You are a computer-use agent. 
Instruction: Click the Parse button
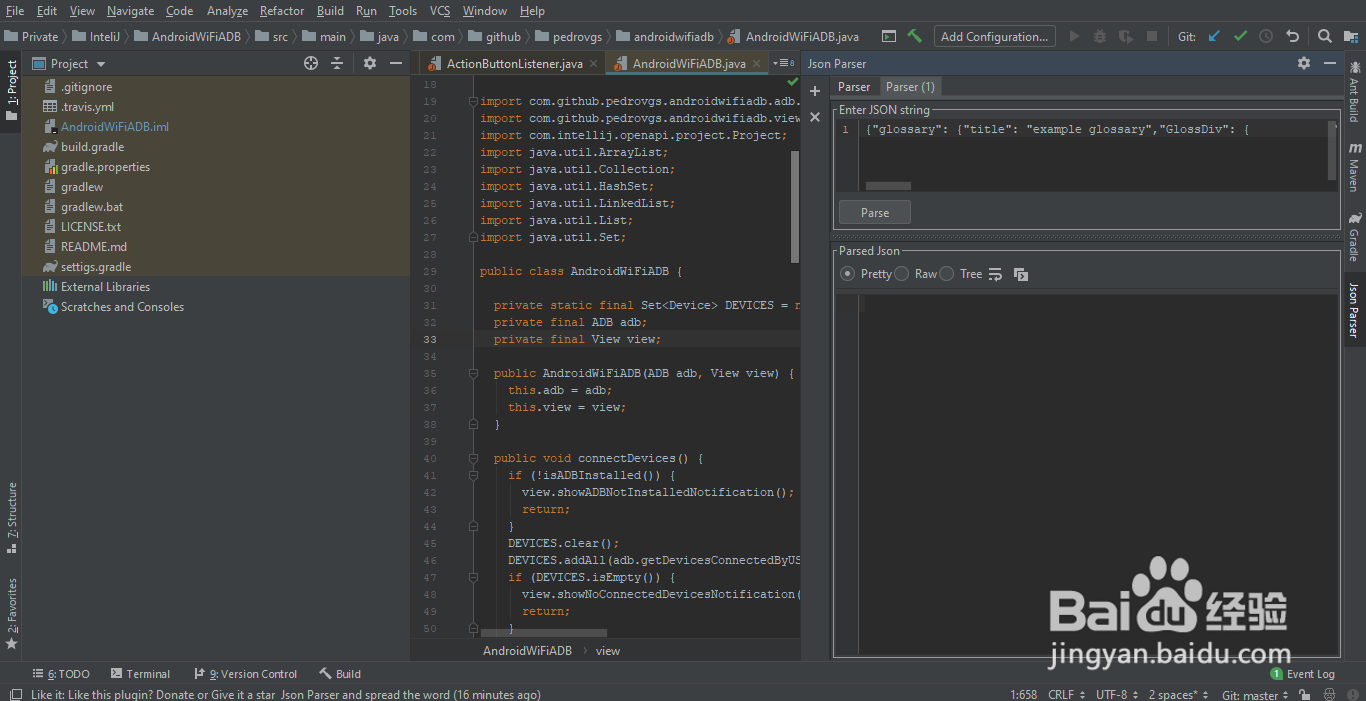tap(875, 213)
